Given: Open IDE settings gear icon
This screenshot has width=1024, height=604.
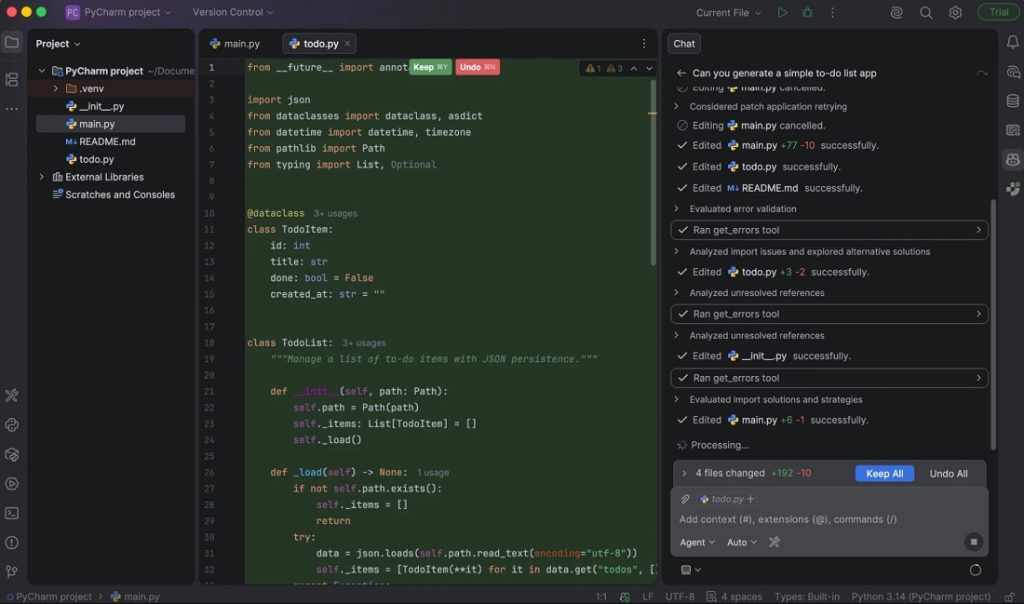Looking at the screenshot, I should (955, 12).
